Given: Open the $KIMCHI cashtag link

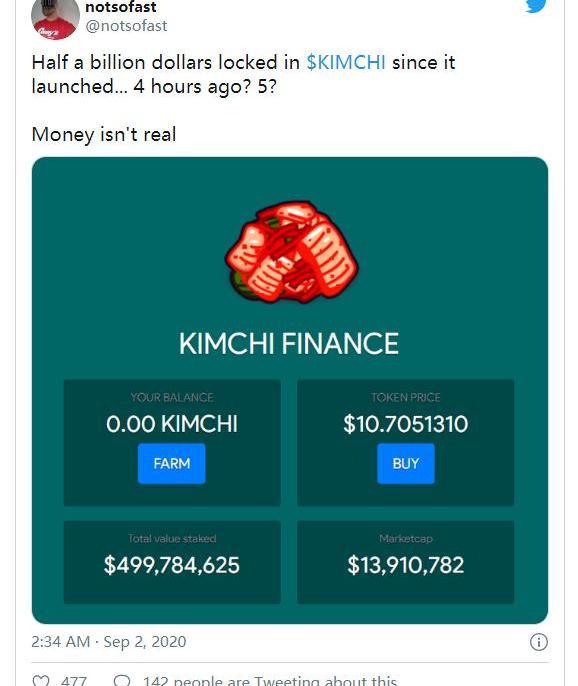Looking at the screenshot, I should (x=346, y=62).
